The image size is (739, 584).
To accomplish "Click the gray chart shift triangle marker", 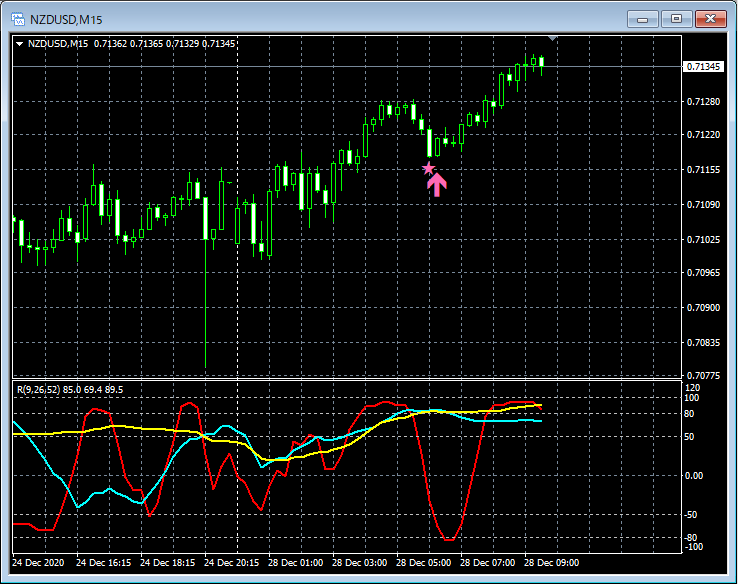I will pyautogui.click(x=553, y=38).
